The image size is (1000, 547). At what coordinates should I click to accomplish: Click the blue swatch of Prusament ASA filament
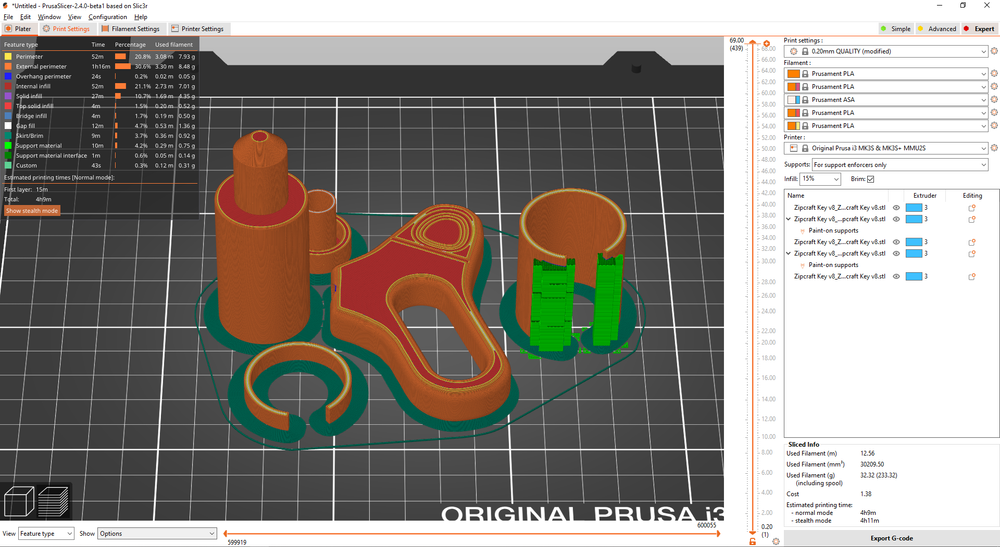[x=797, y=100]
